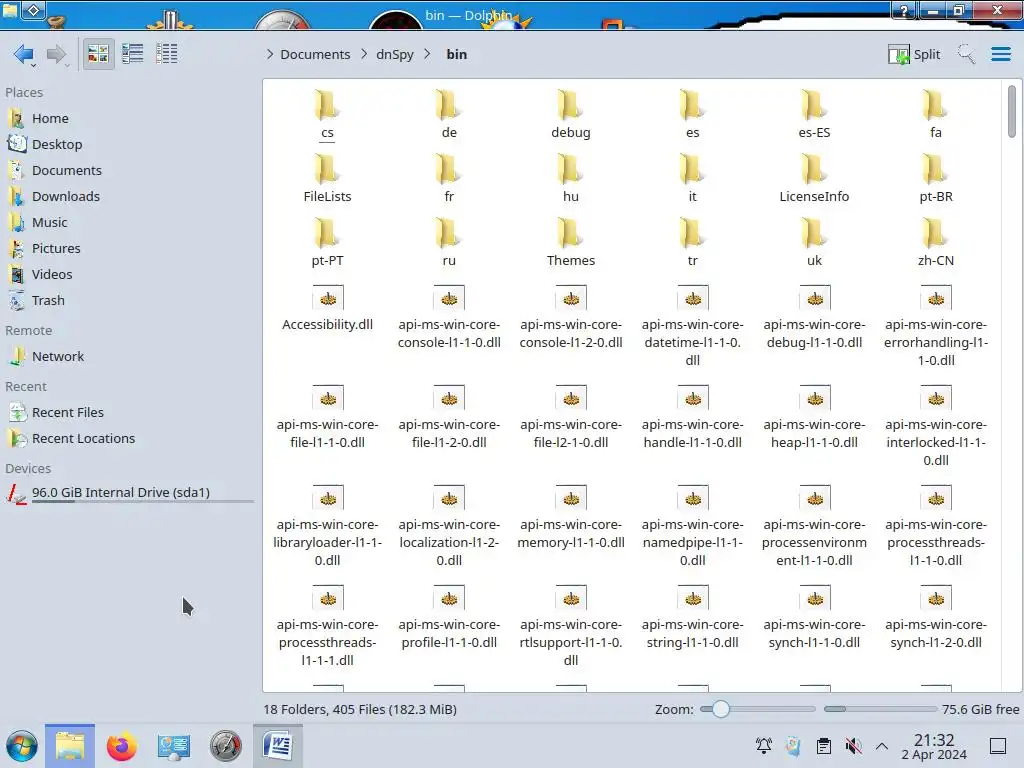
Task: Go forward using the grey forward arrow
Action: click(x=57, y=54)
